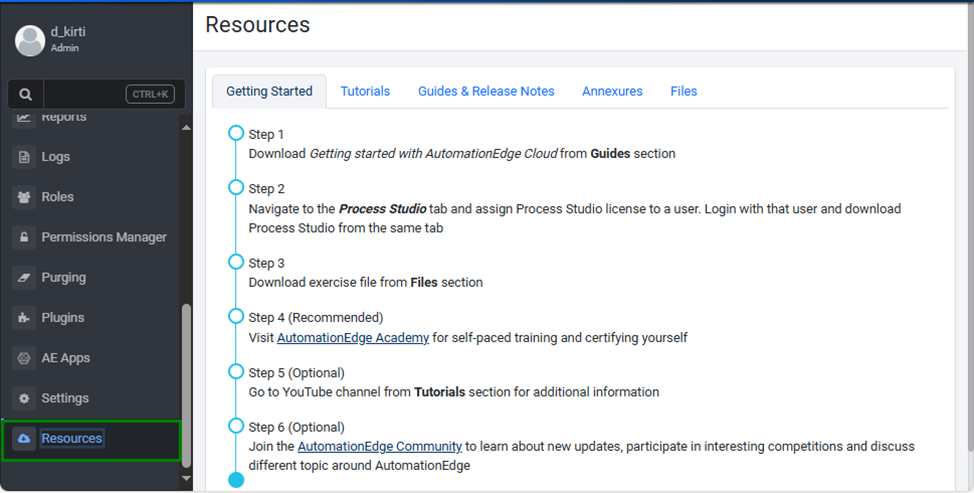Click the 'Admin' role label

click(65, 48)
